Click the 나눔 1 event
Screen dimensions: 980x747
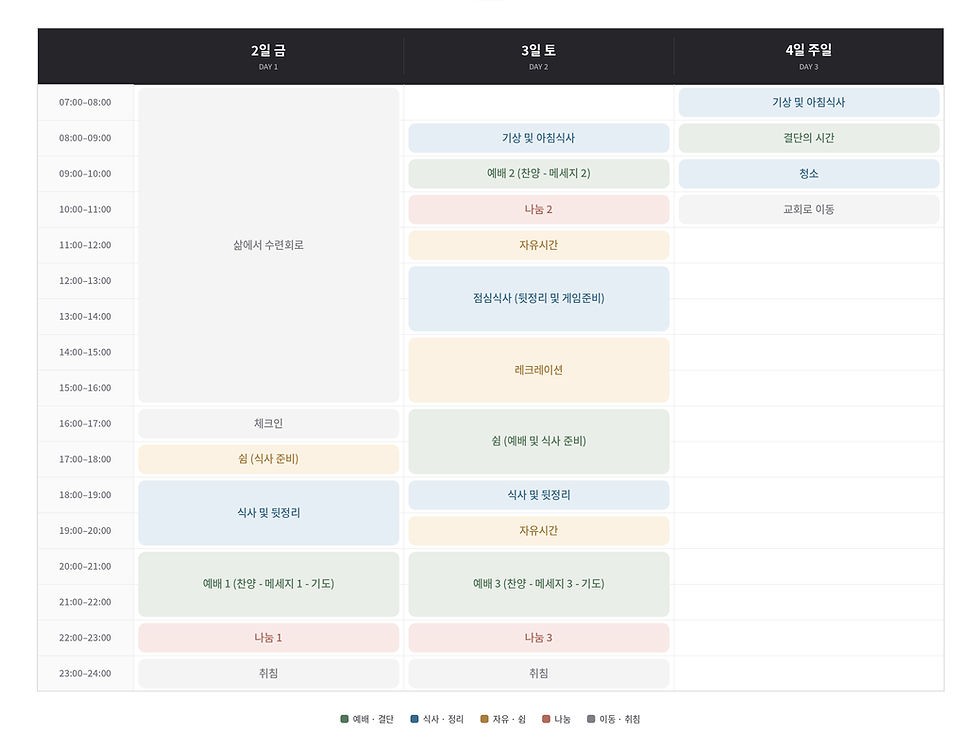269,638
